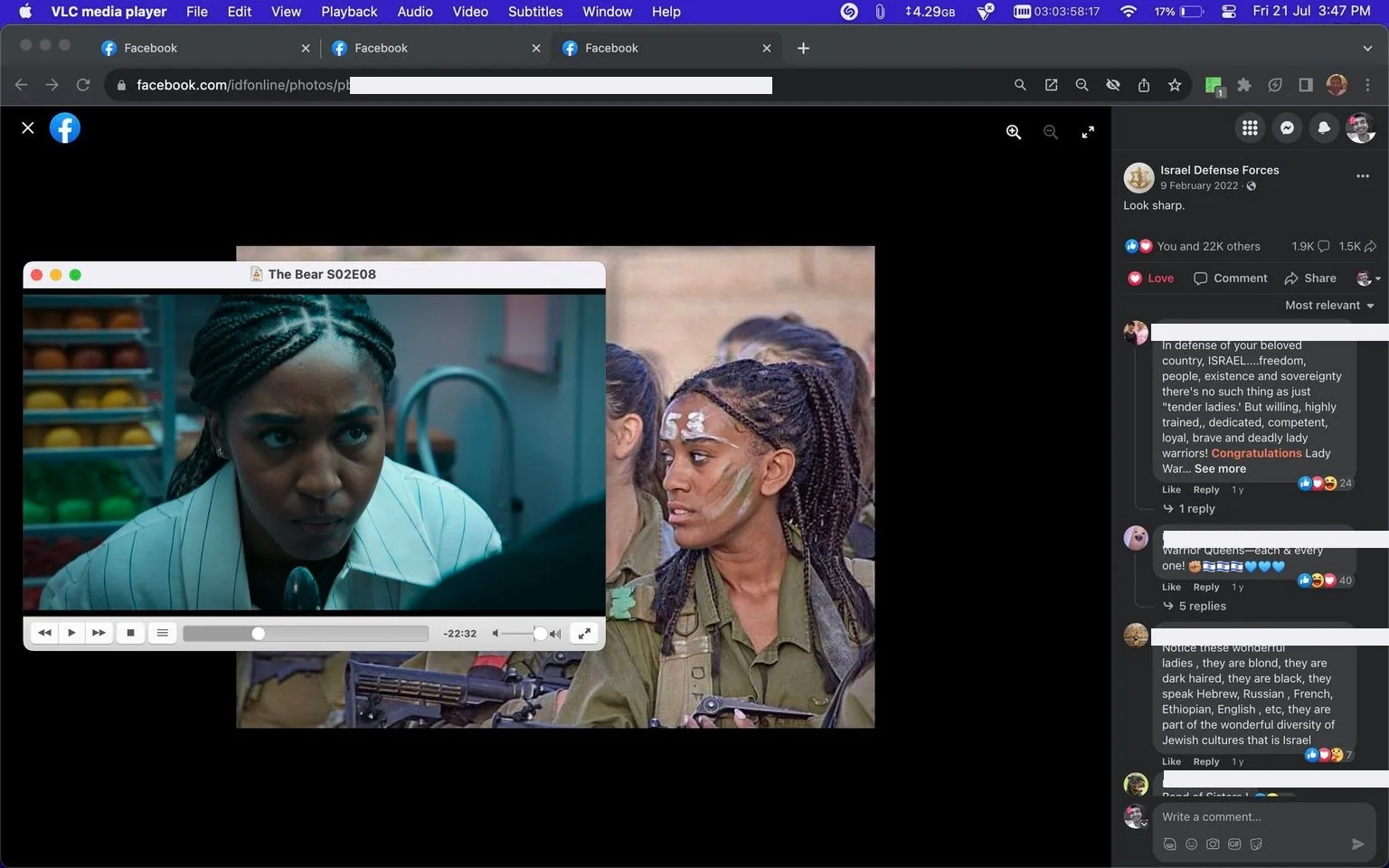Open the Audio menu
This screenshot has width=1389, height=868.
pyautogui.click(x=415, y=12)
